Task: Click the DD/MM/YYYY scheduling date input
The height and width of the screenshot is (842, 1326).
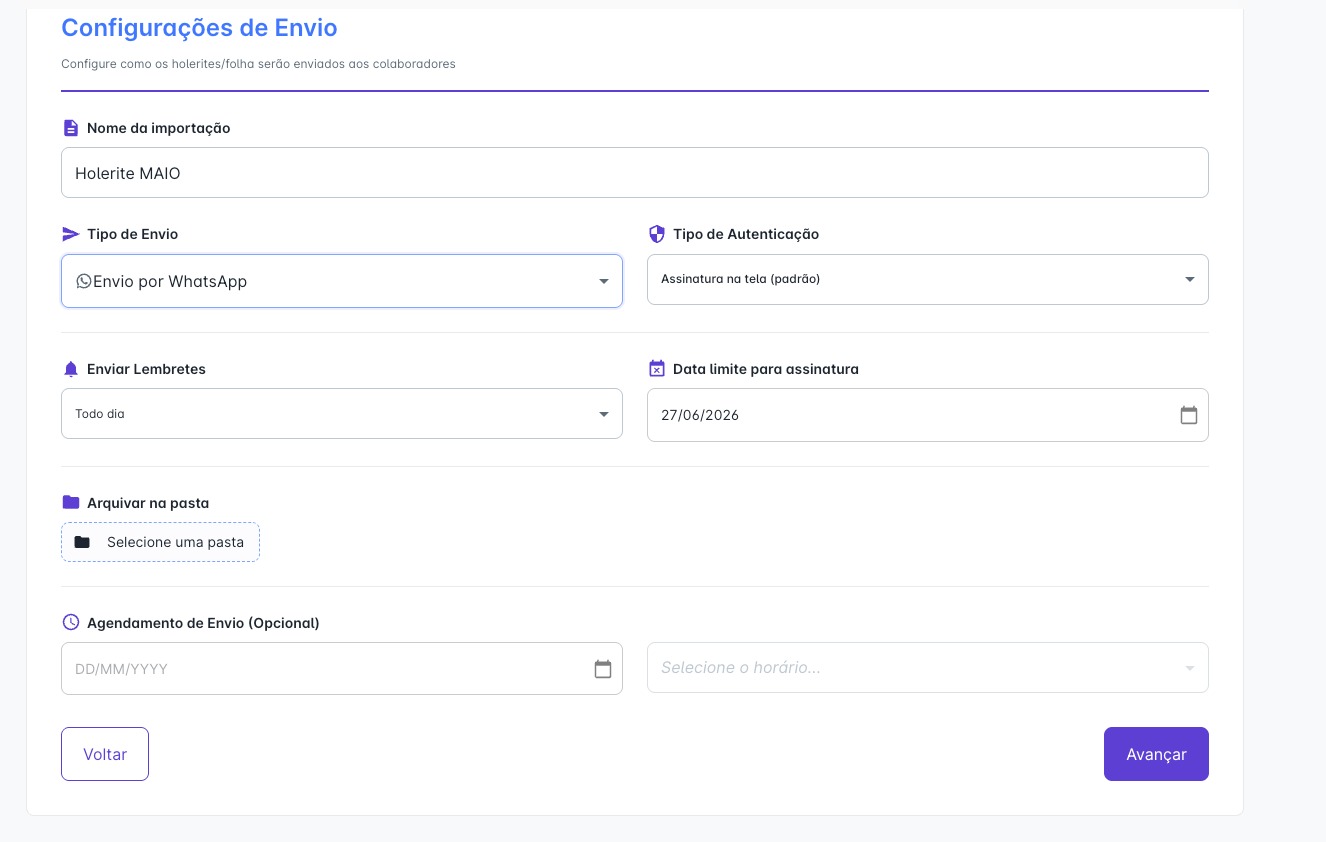Action: pos(342,669)
